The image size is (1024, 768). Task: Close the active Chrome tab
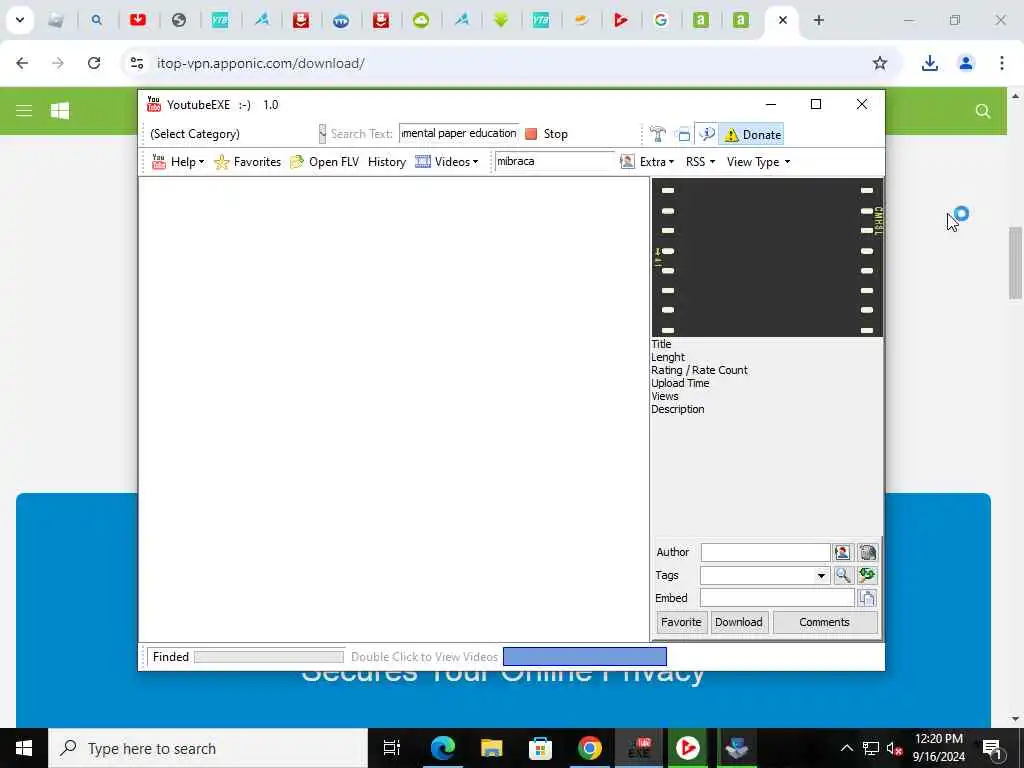782,20
